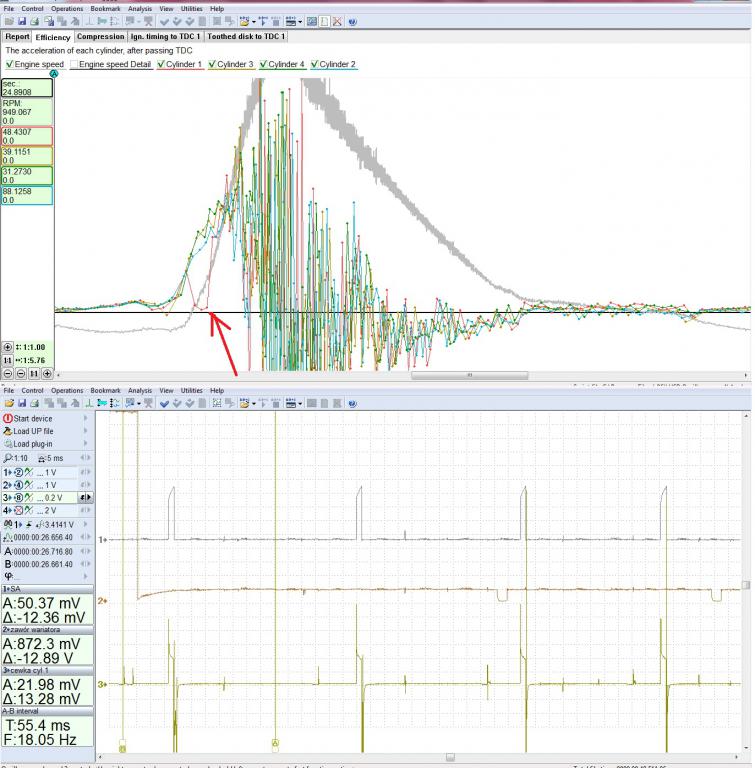Expand the Start device submenu arrow
This screenshot has width=755, height=768.
click(x=87, y=418)
